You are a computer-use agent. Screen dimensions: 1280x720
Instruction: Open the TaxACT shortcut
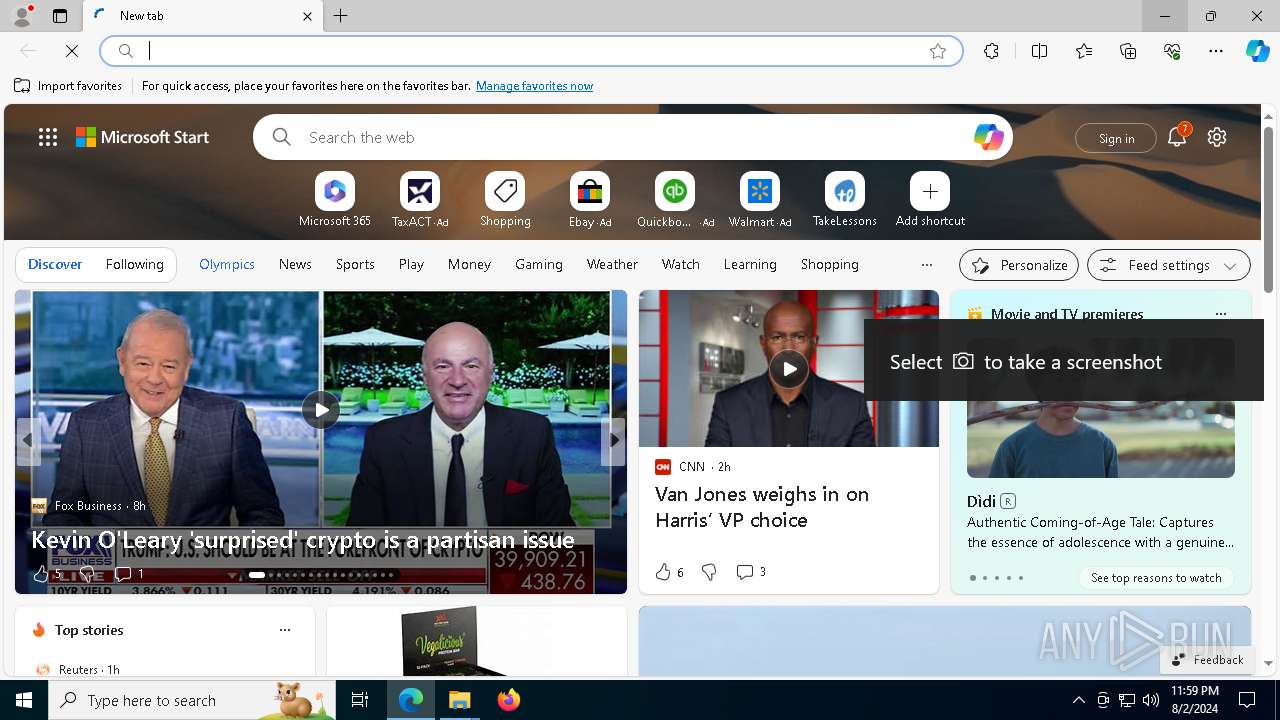[420, 200]
